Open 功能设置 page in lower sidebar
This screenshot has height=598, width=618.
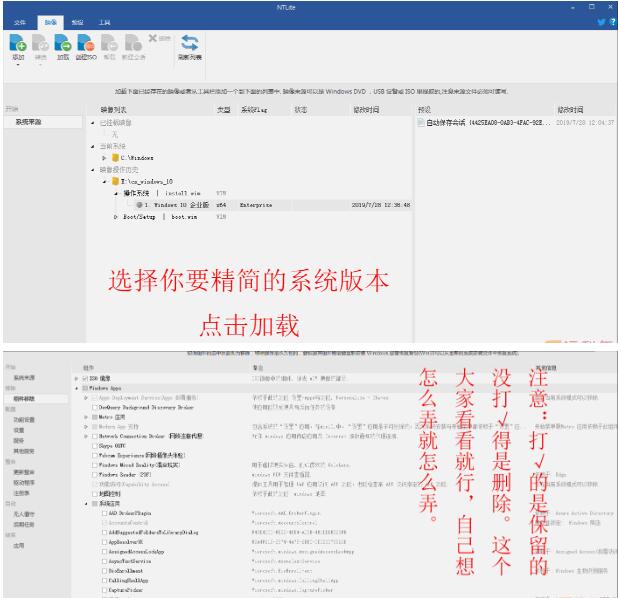coord(24,420)
